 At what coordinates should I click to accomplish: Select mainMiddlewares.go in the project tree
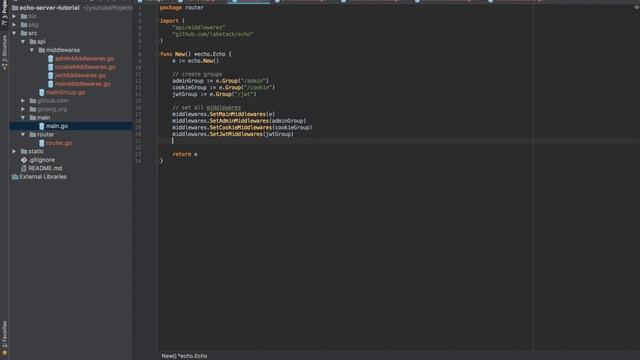83,84
